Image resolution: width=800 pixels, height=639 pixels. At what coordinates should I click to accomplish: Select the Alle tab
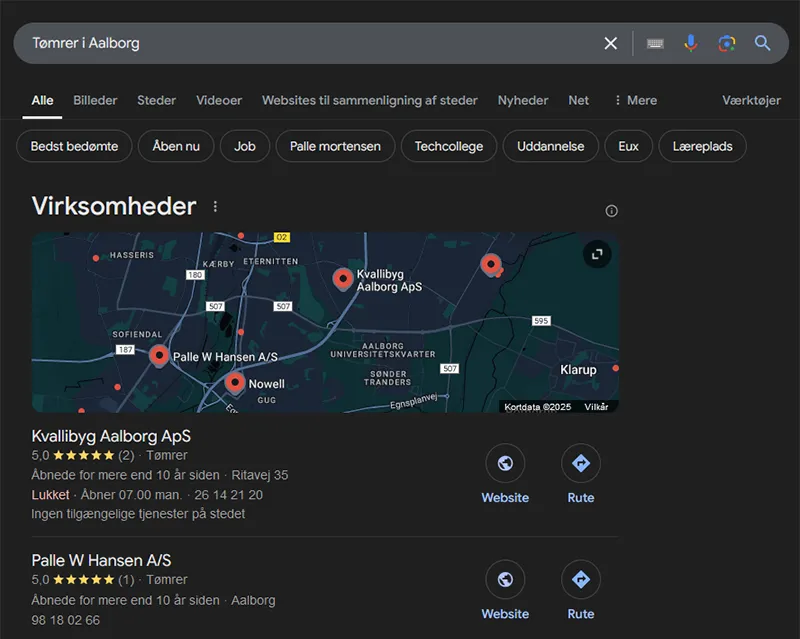tap(42, 101)
